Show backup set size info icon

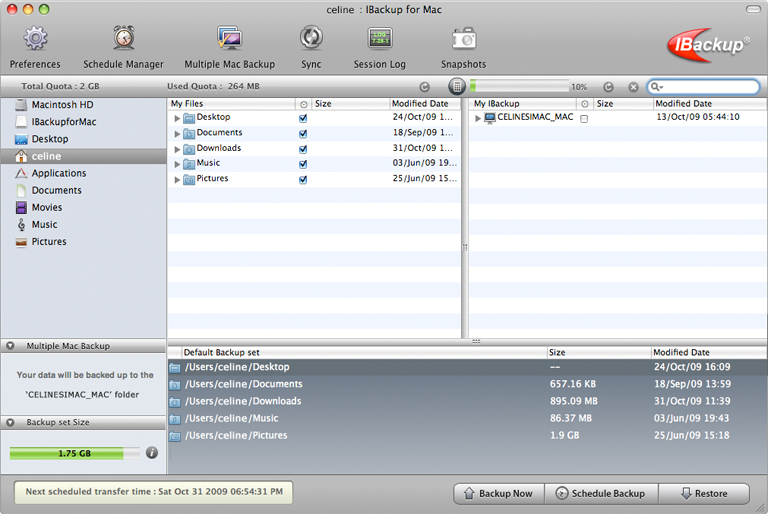[152, 453]
